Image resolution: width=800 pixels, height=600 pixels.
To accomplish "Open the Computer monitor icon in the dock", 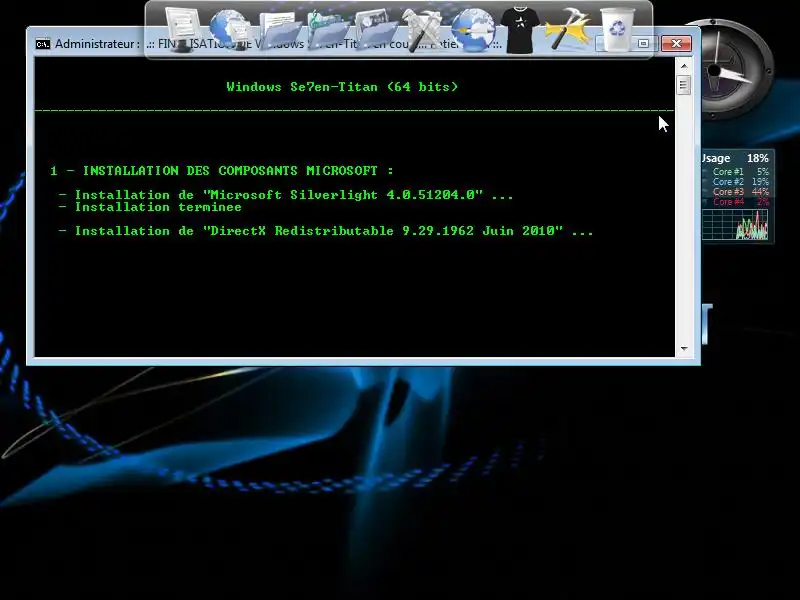I will tap(182, 30).
